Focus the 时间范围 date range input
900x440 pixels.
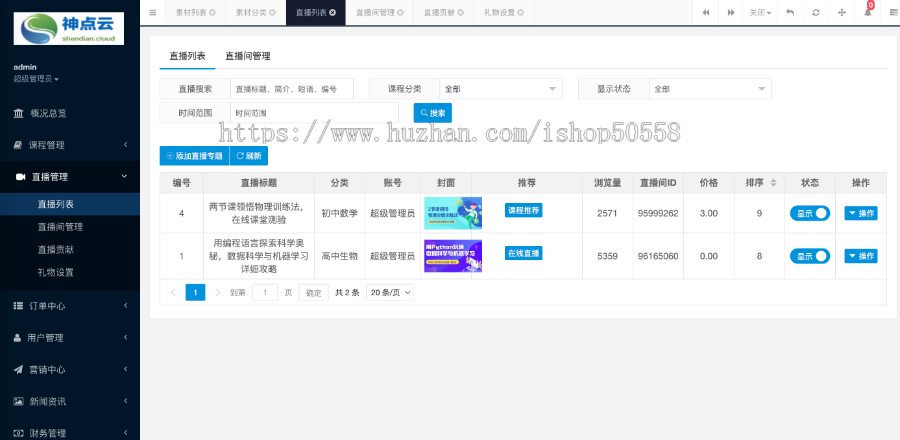315,113
